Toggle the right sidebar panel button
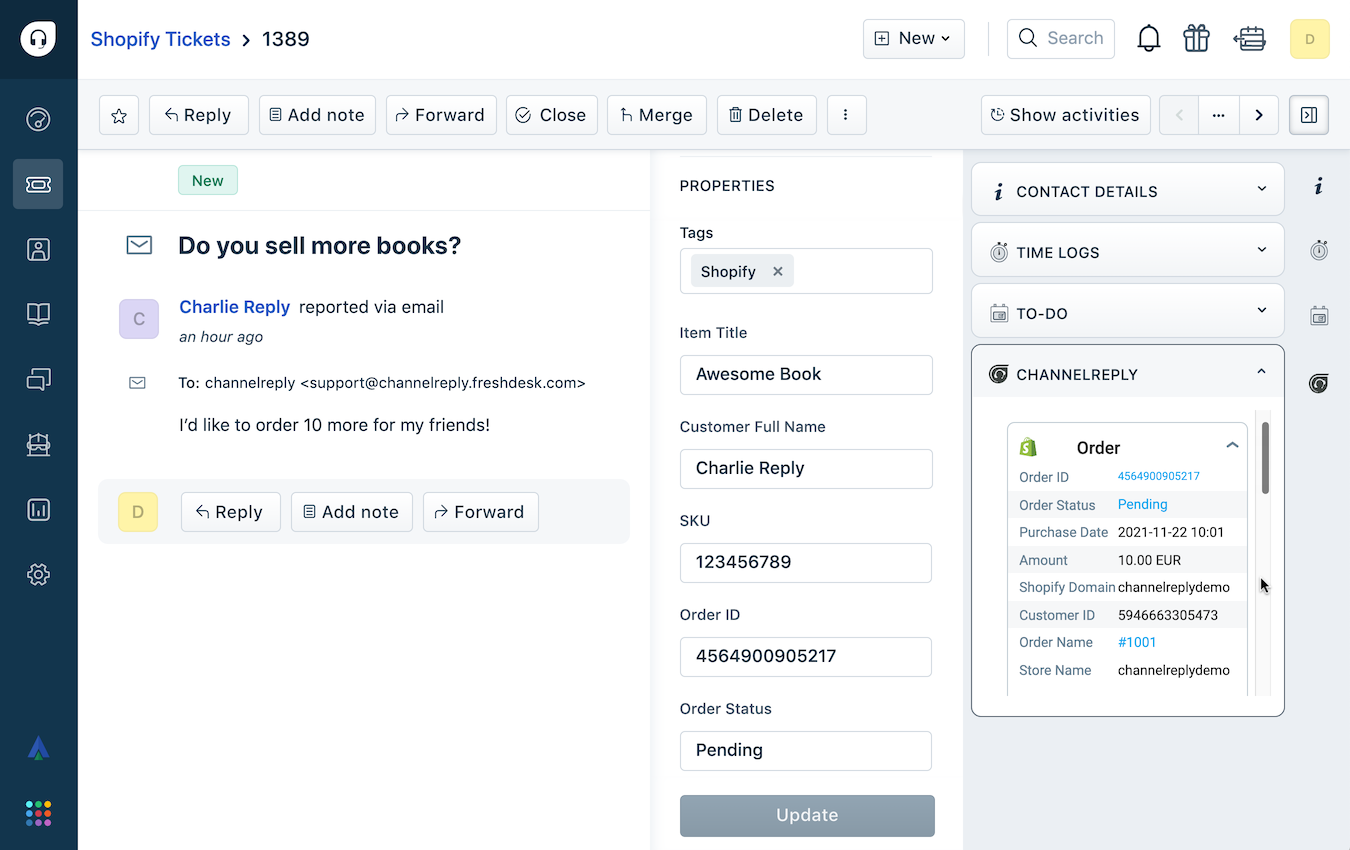 pos(1309,115)
